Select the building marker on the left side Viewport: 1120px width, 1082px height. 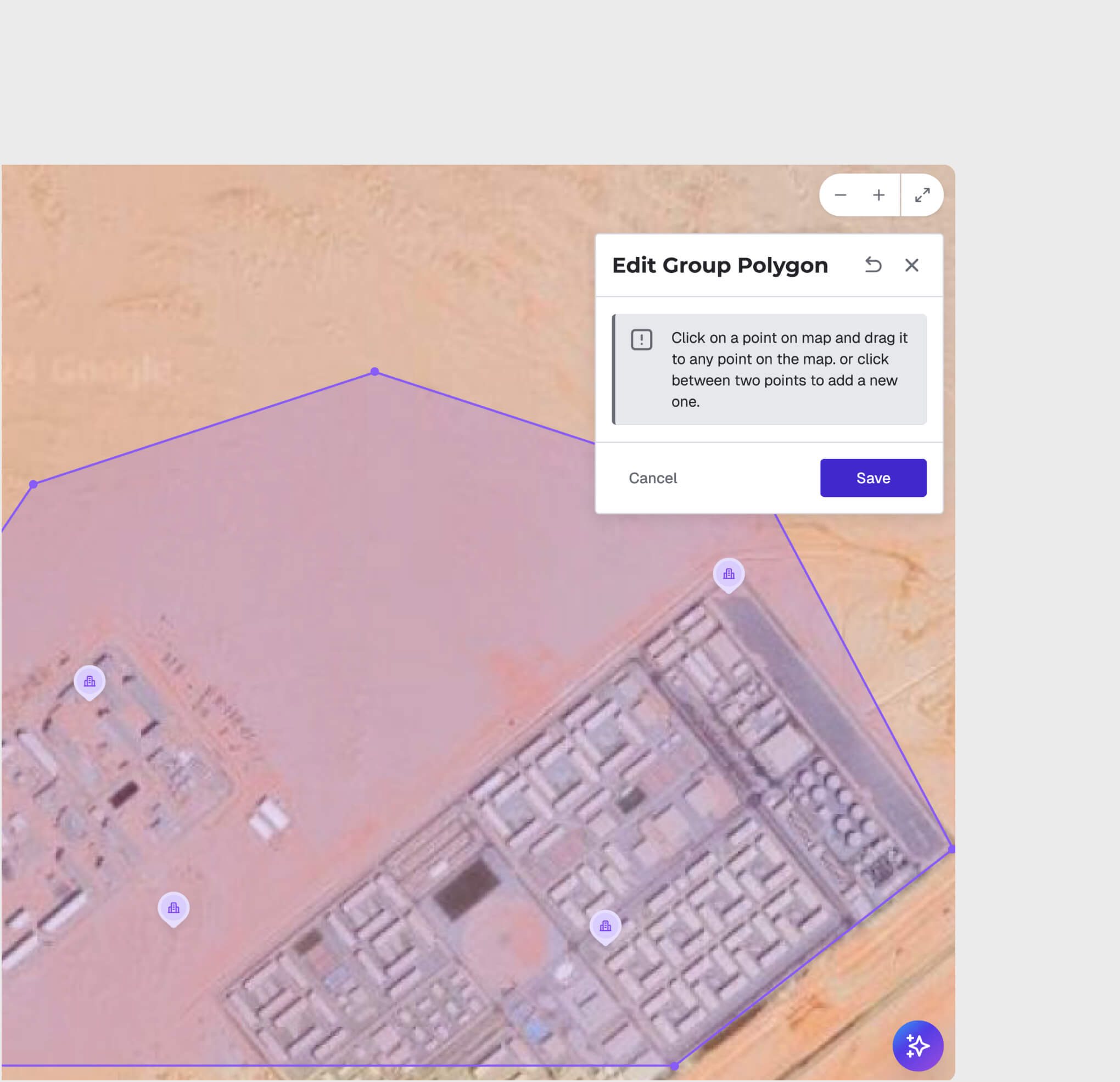[89, 680]
